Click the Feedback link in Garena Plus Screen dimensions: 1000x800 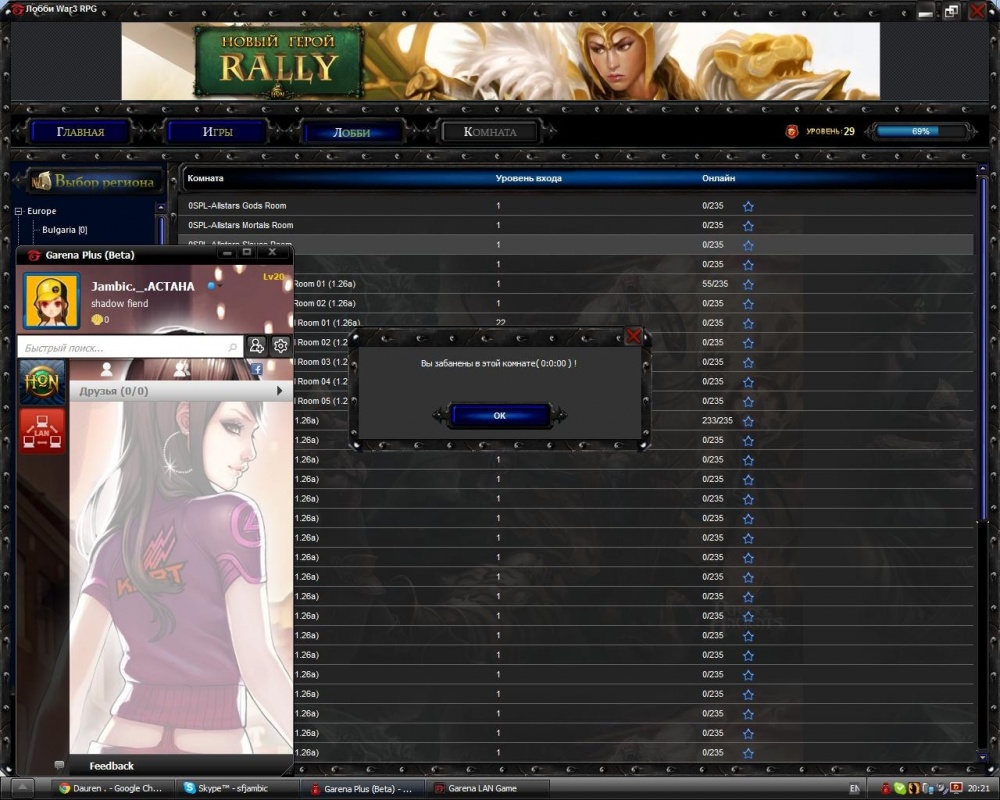point(111,766)
